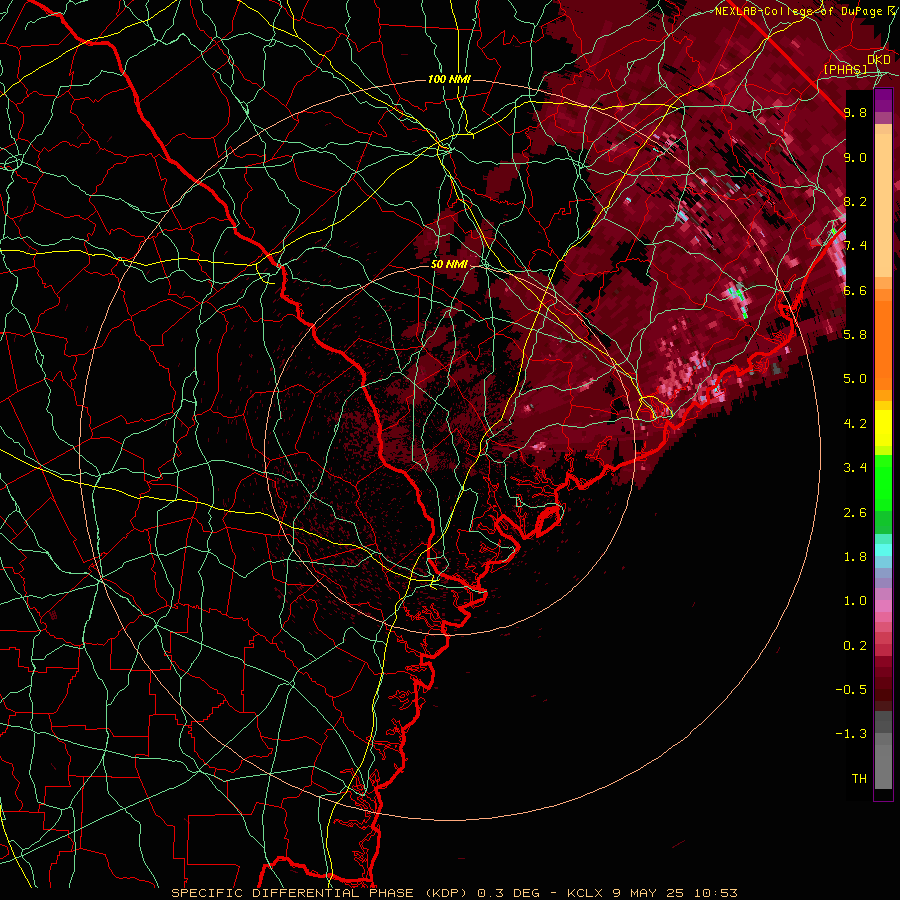Click the 4.2 value on the color scale

855,424
